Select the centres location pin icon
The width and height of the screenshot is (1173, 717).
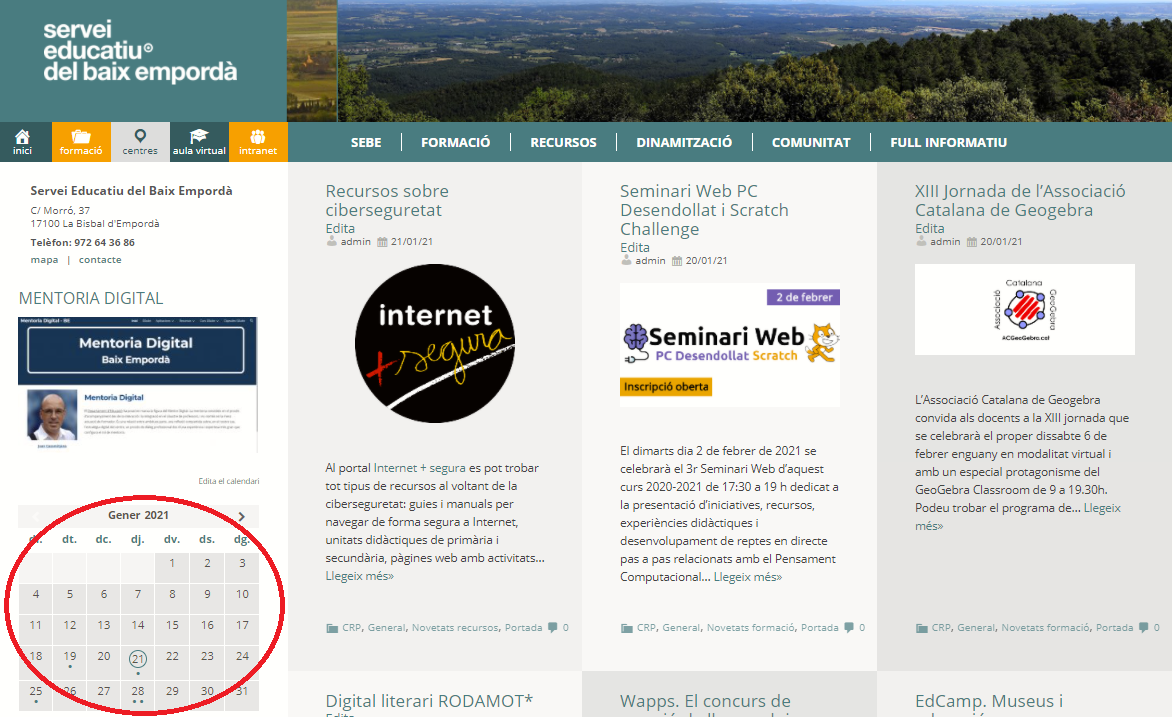(140, 136)
